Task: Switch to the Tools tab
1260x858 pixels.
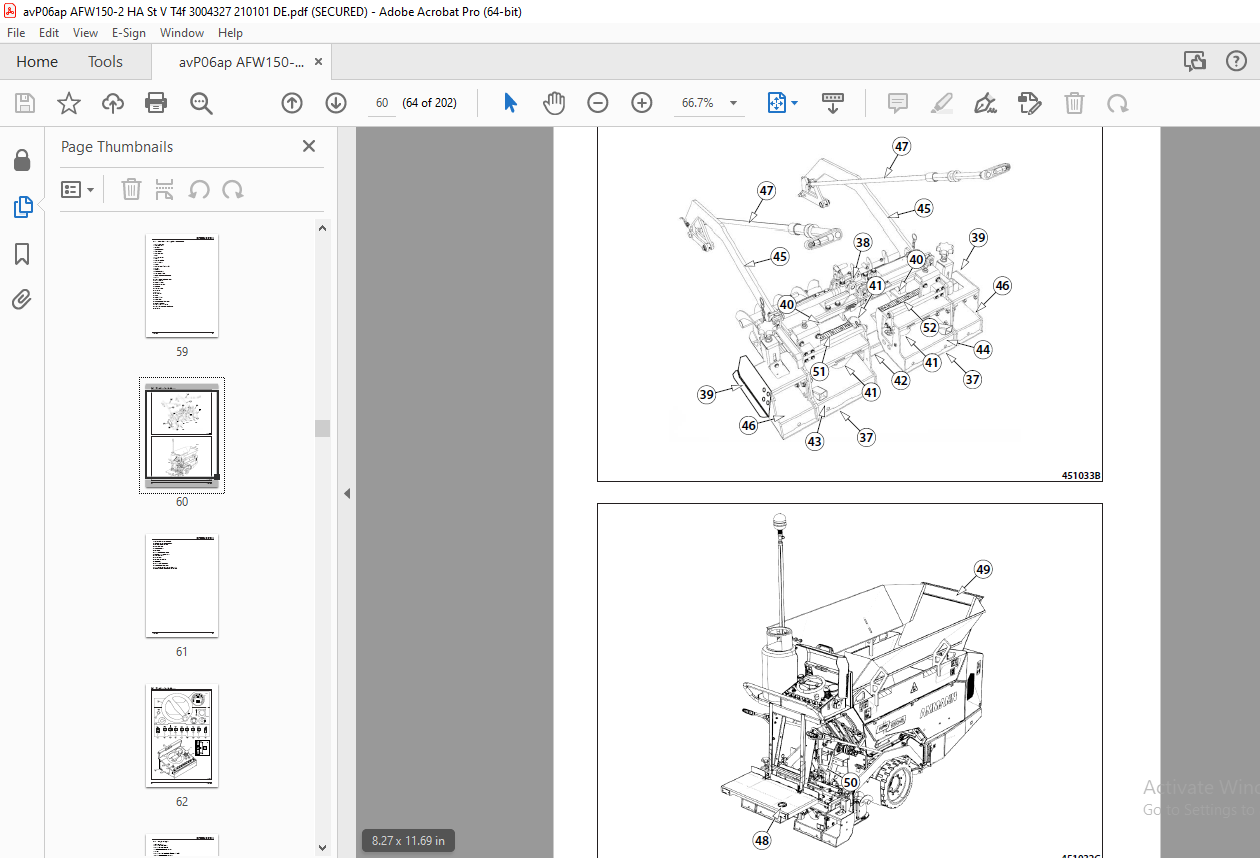Action: [105, 62]
